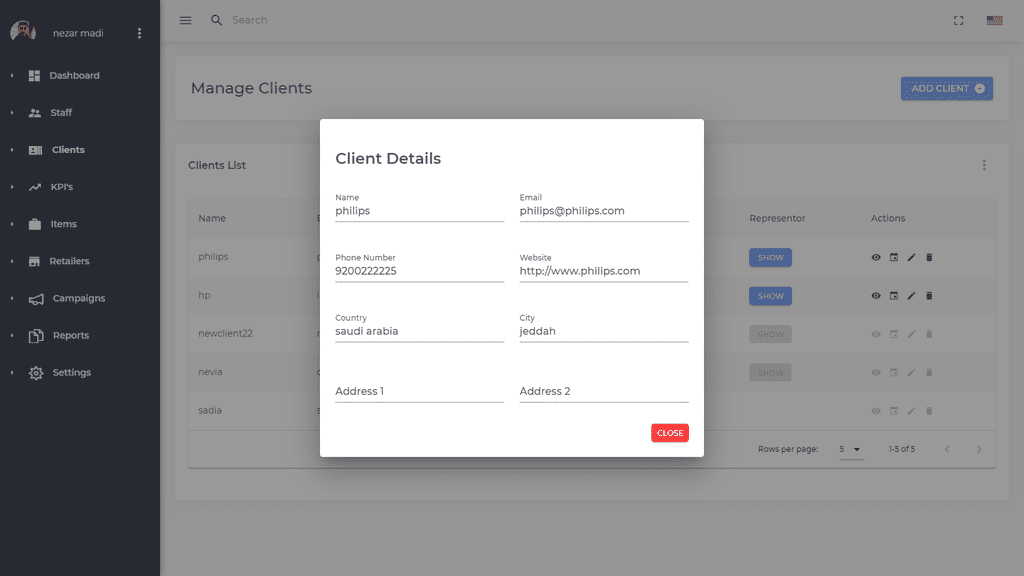This screenshot has width=1024, height=576.
Task: Expand the Items sidebar arrow
Action: (x=12, y=224)
